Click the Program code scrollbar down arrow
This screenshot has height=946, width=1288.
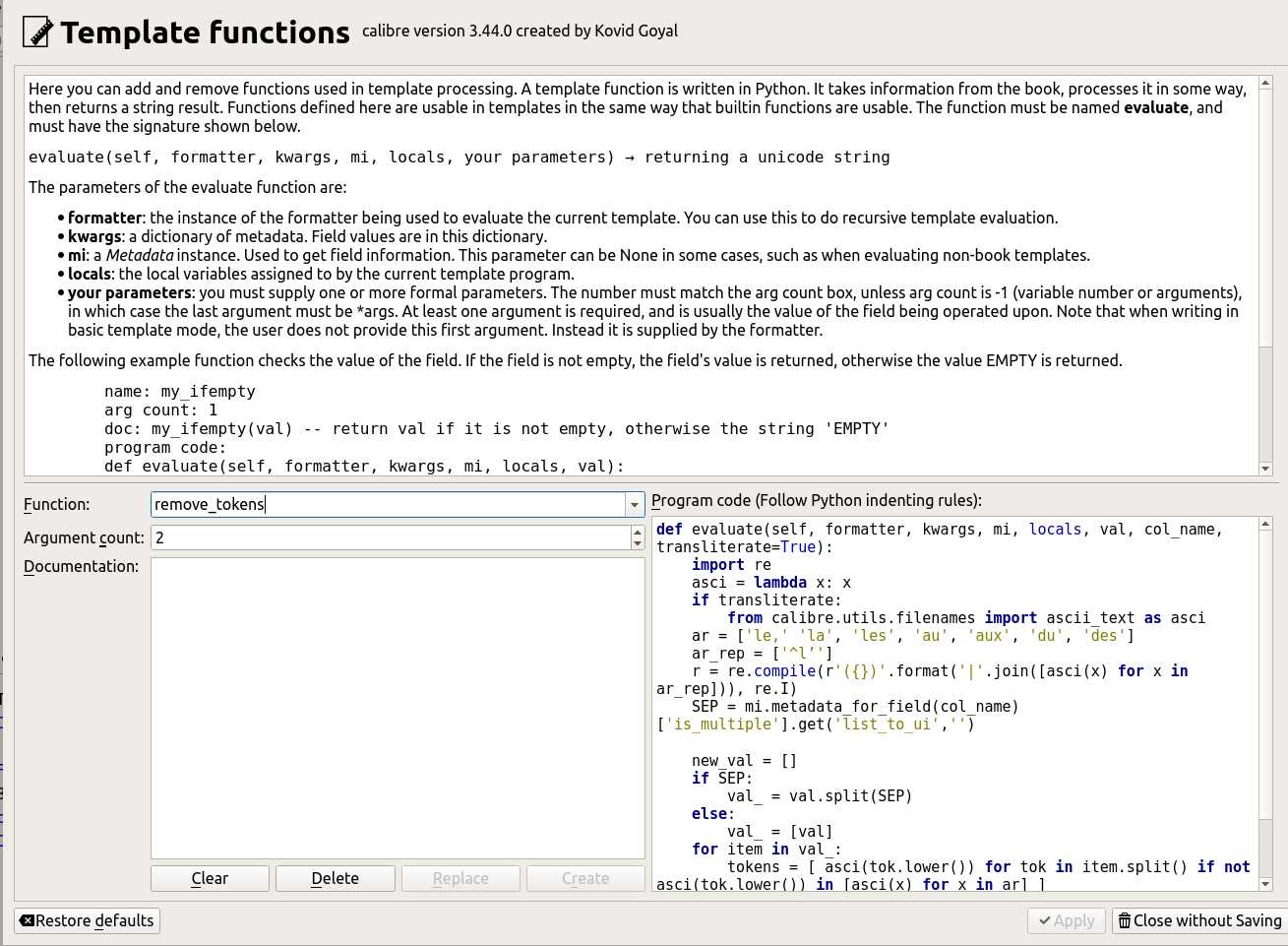tap(1265, 884)
